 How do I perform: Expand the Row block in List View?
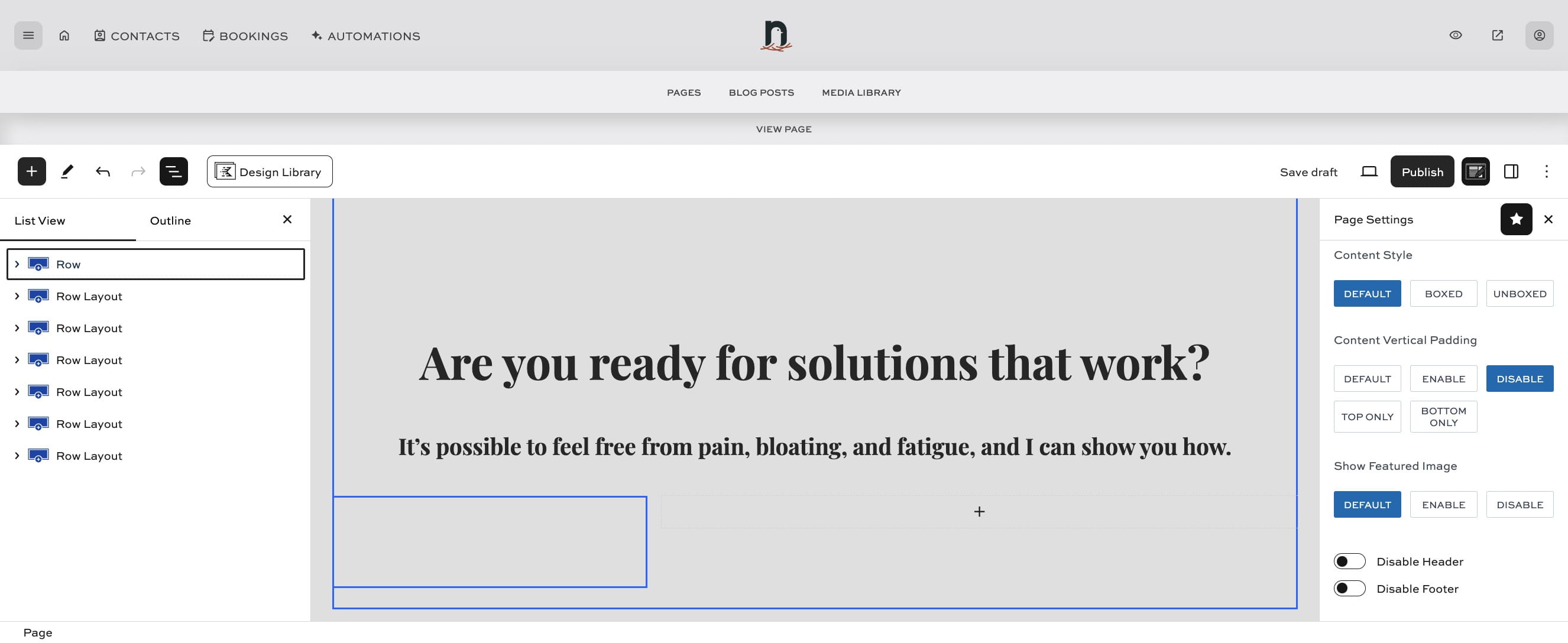pyautogui.click(x=17, y=264)
